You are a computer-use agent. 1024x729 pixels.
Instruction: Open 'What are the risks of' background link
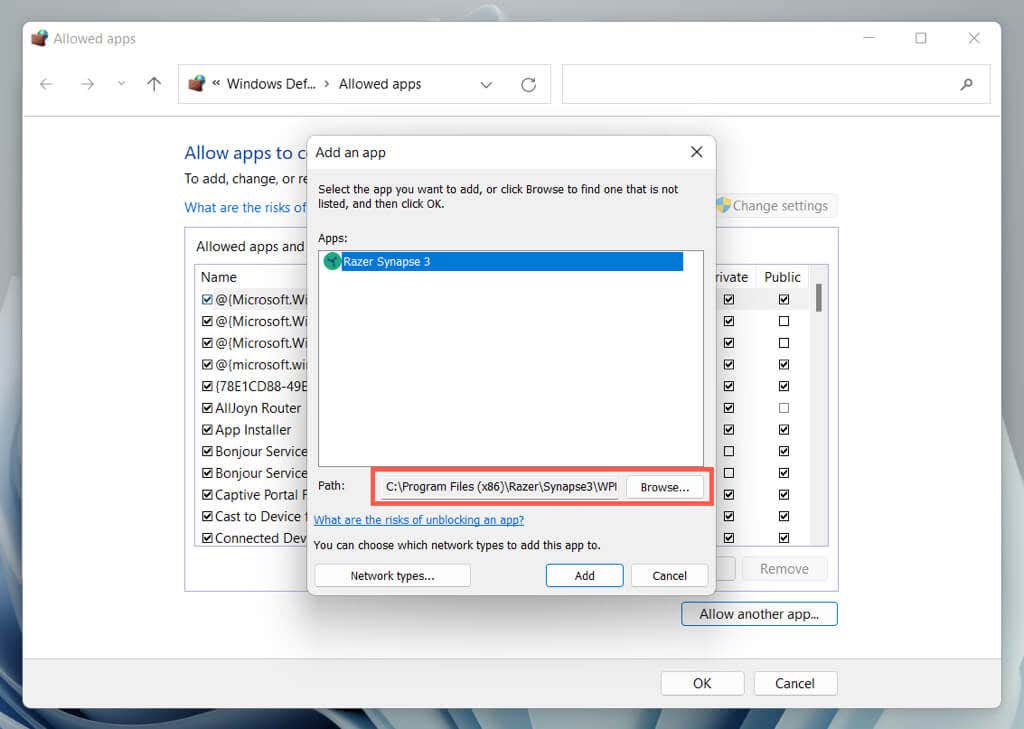pyautogui.click(x=246, y=208)
